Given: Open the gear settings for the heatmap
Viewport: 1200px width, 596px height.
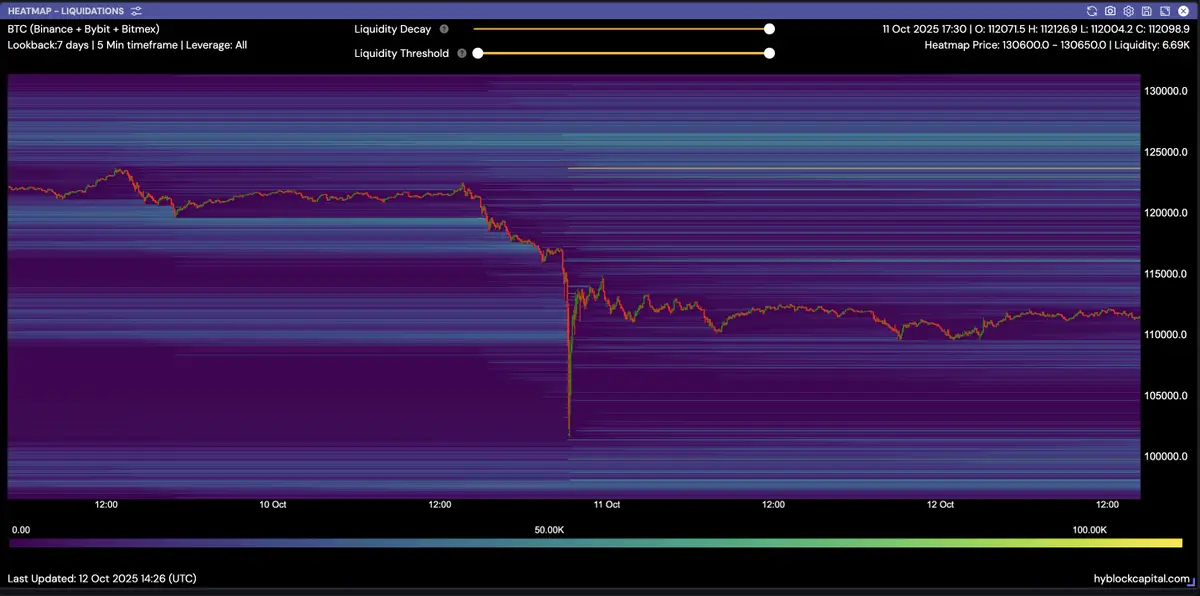Looking at the screenshot, I should tap(1128, 10).
